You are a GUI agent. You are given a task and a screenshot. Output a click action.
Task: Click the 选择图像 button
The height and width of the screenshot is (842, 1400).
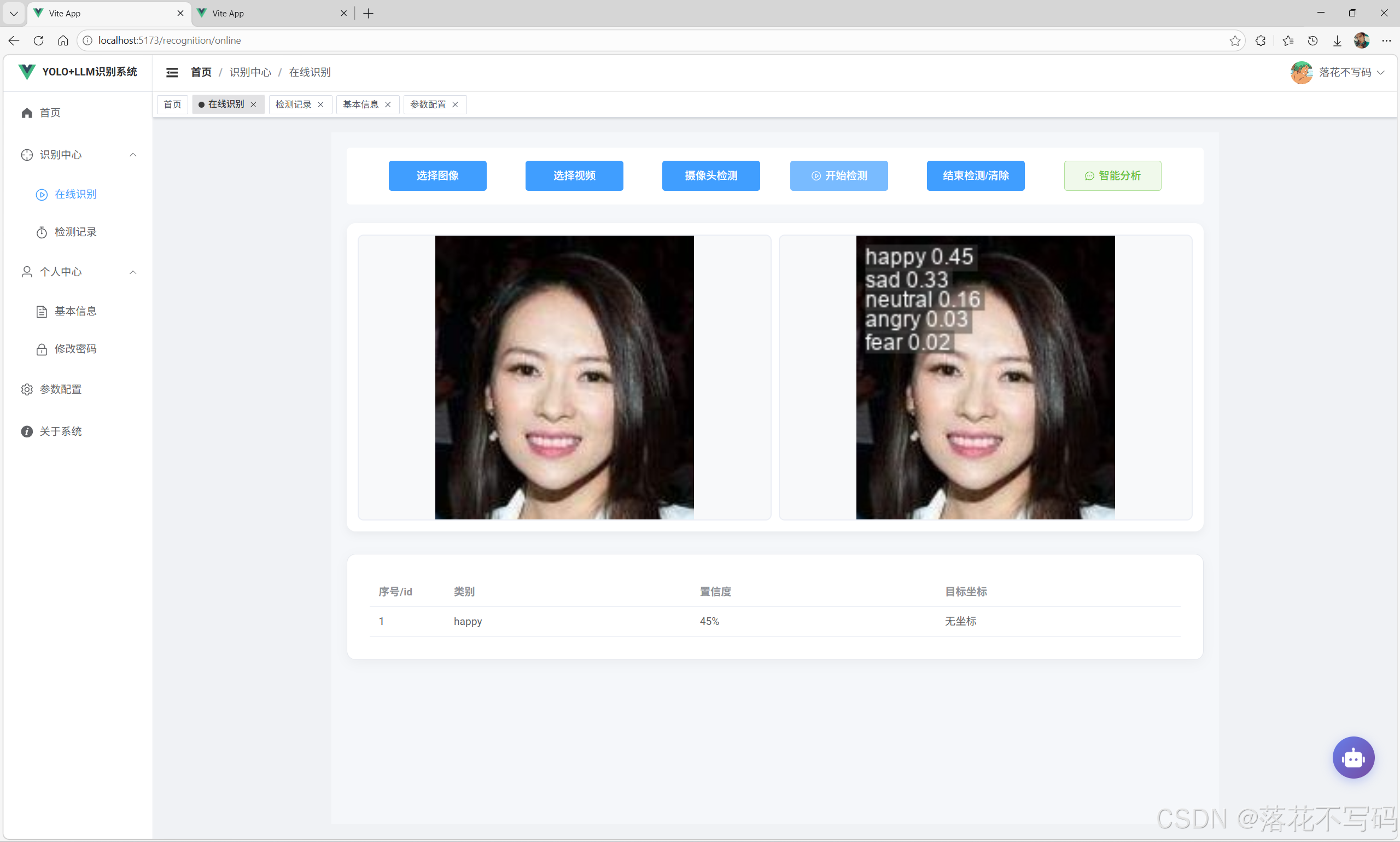[x=437, y=176]
